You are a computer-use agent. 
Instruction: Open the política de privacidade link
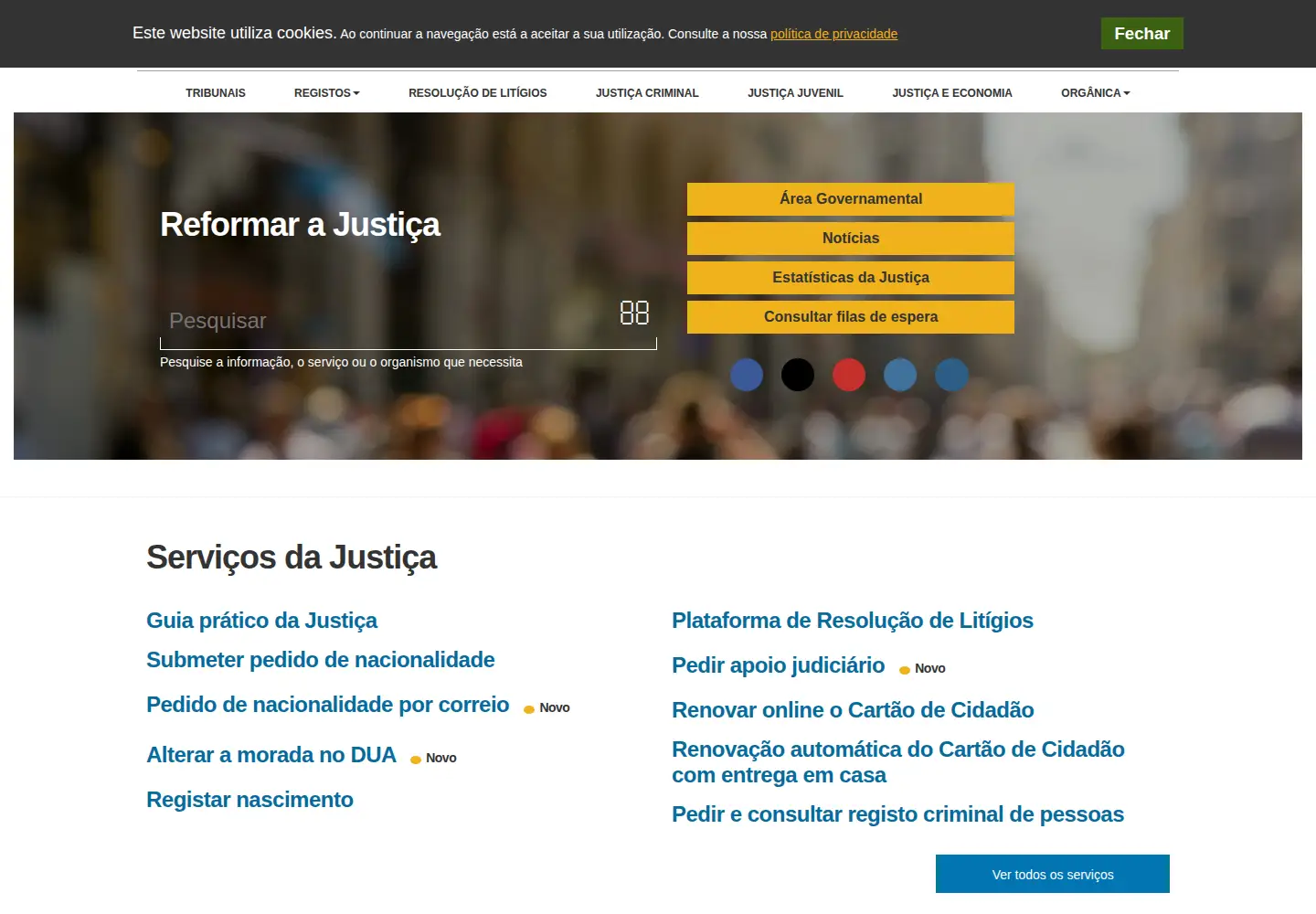click(833, 34)
